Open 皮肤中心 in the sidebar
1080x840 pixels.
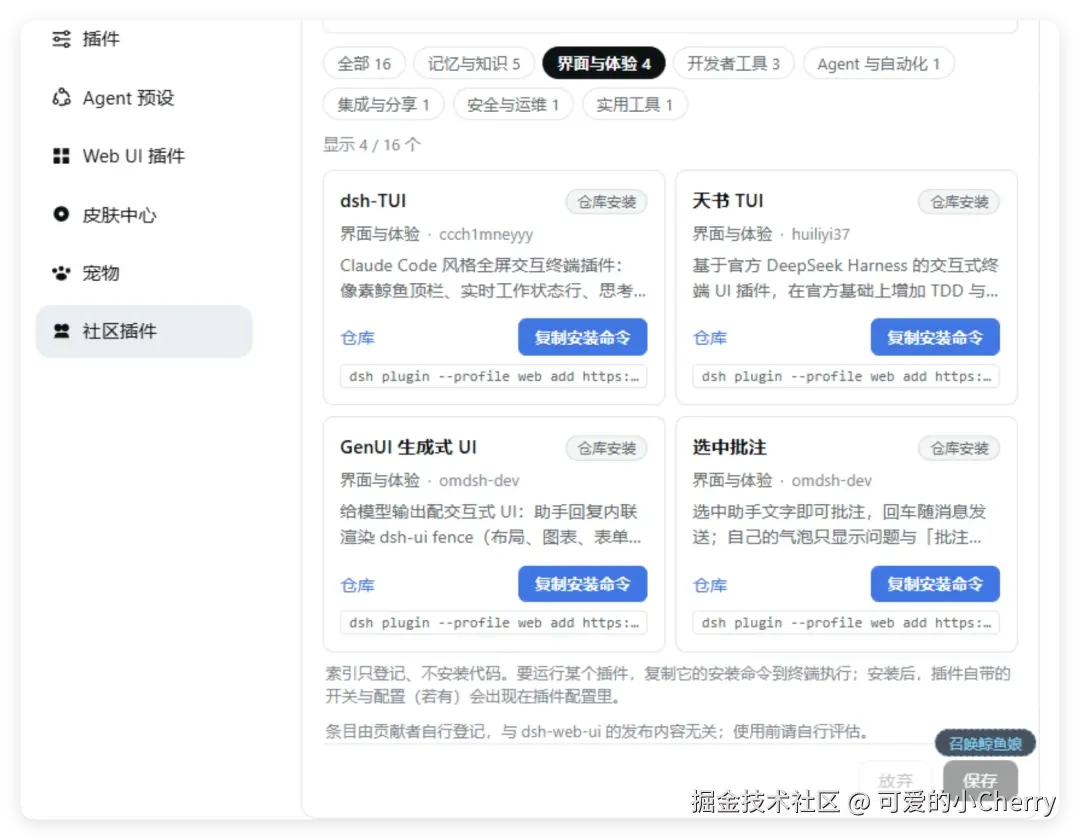click(x=144, y=215)
